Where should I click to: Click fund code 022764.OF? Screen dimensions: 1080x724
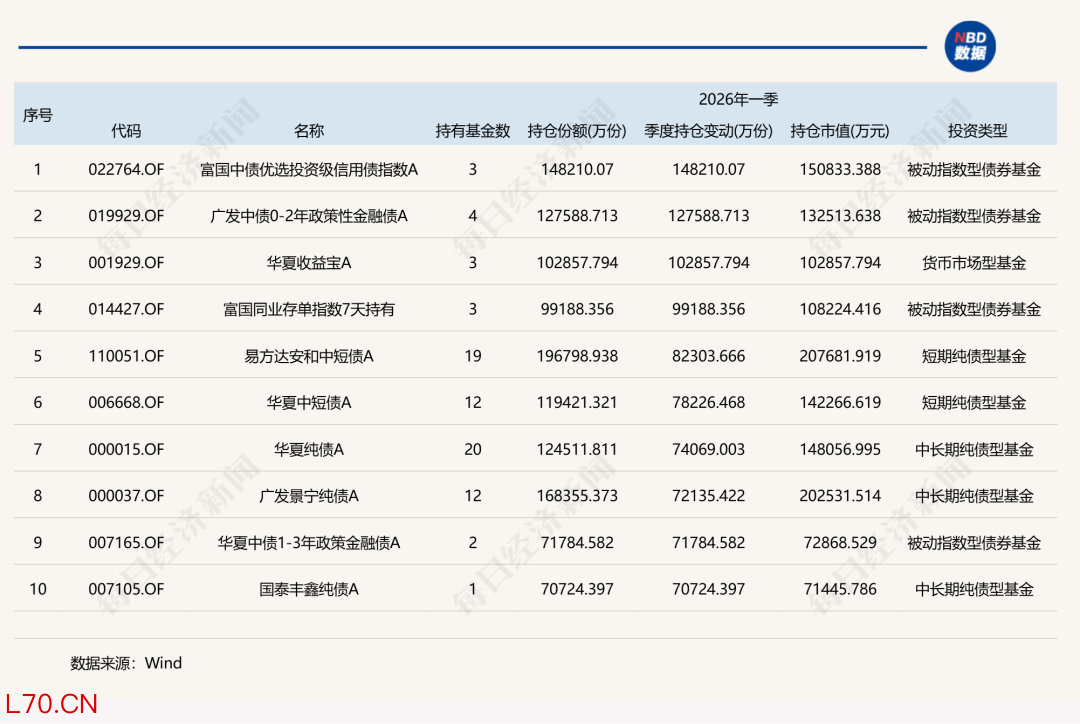coord(126,170)
